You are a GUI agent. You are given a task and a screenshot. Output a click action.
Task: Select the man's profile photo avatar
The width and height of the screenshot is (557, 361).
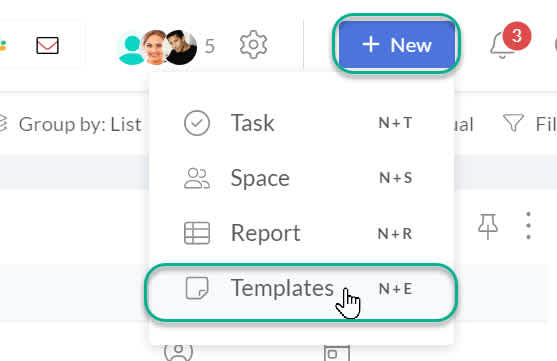[181, 47]
